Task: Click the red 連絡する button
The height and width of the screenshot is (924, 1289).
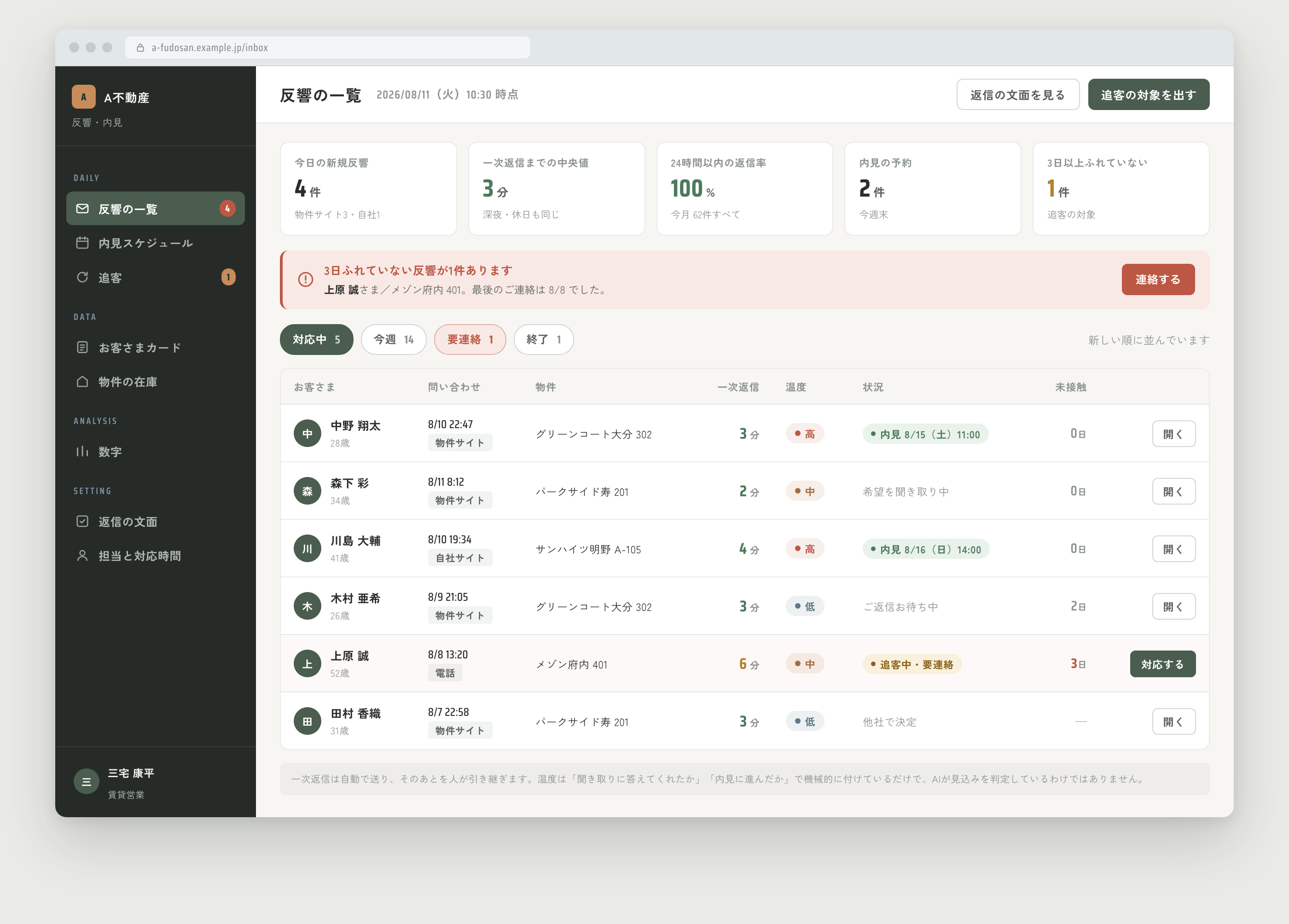Action: (x=1158, y=279)
